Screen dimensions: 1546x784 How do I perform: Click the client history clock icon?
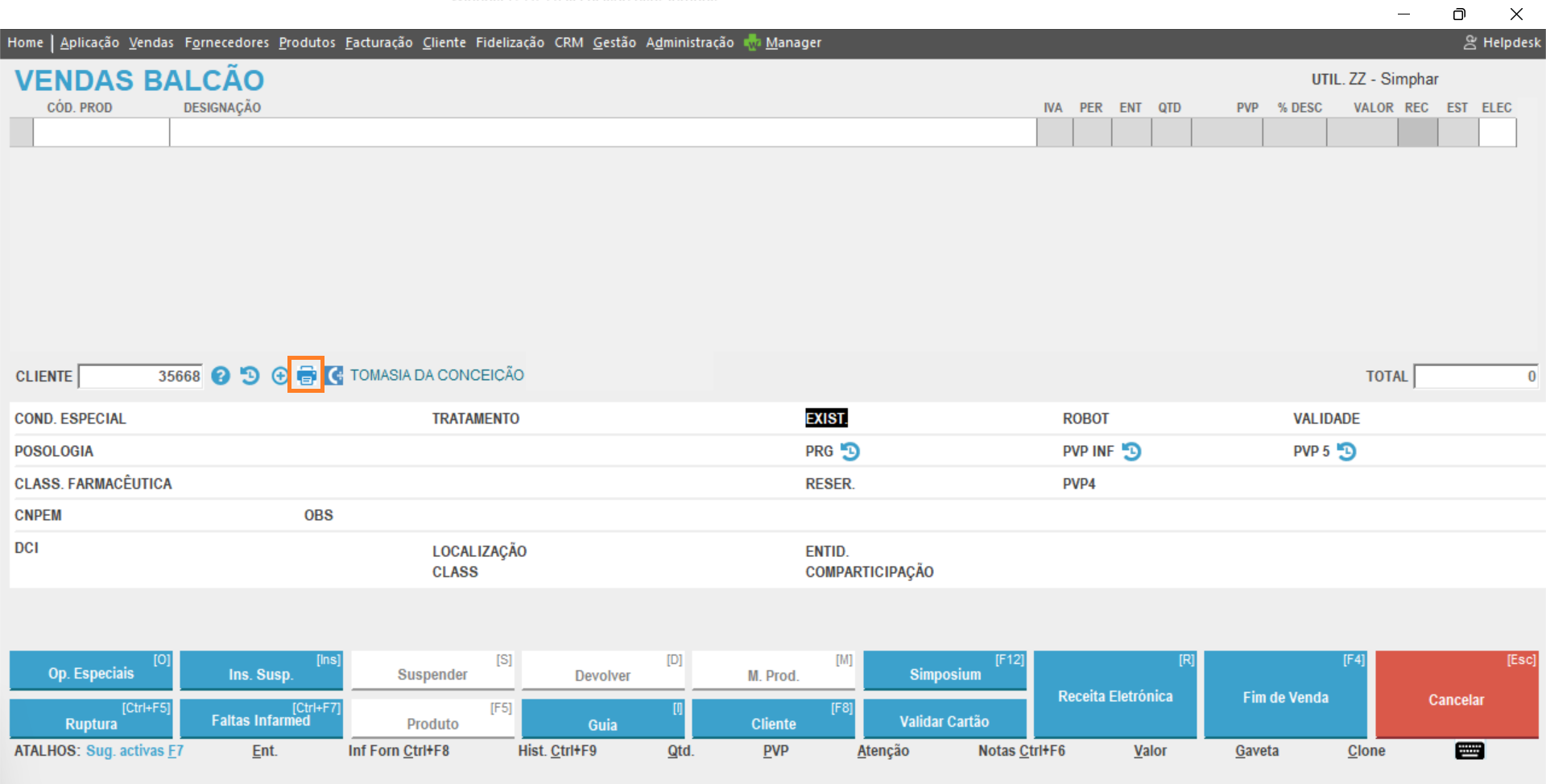tap(250, 376)
